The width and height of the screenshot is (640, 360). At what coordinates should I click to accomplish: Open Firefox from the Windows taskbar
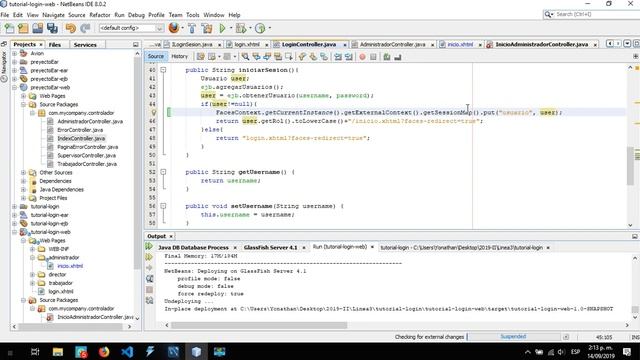[x=104, y=351]
